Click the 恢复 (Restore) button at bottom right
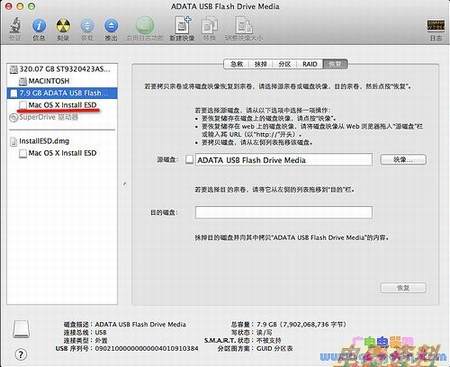450x367 pixels. [403, 287]
